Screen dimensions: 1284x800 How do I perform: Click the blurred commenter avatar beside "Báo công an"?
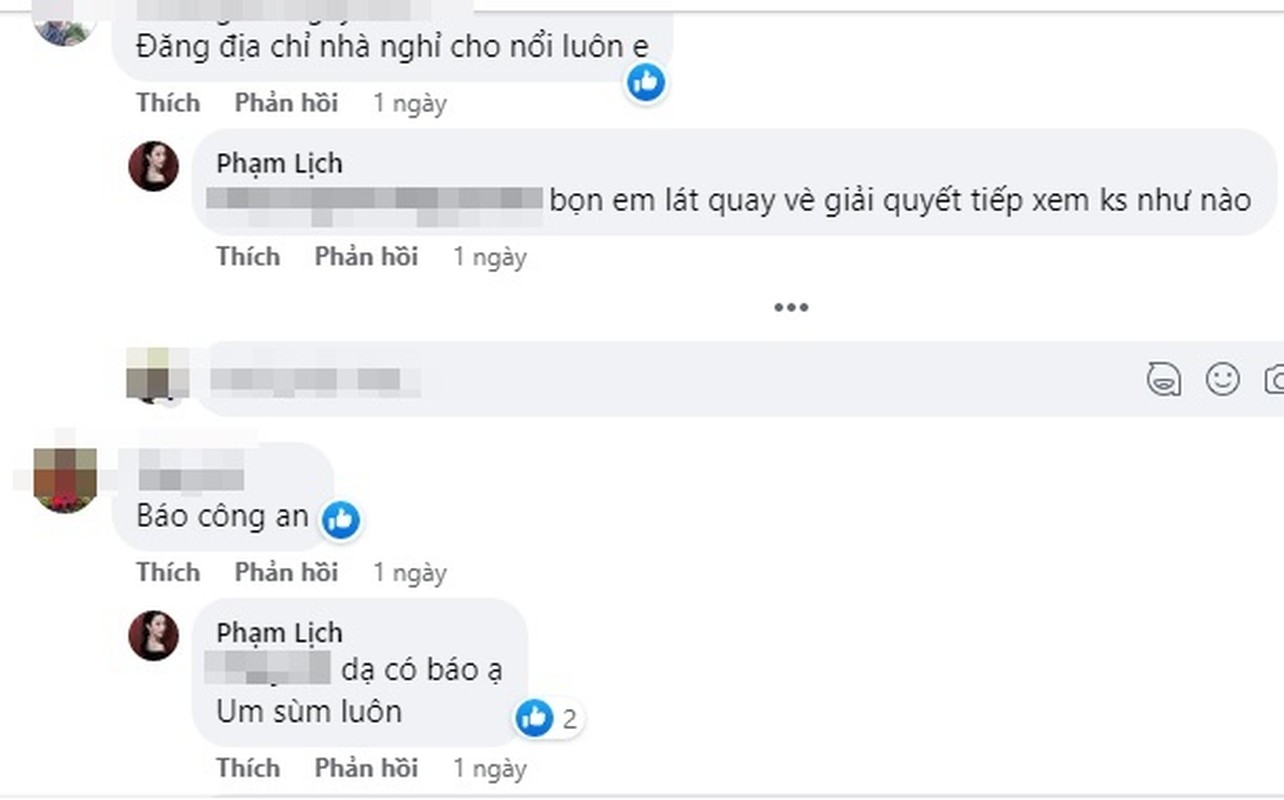click(65, 479)
